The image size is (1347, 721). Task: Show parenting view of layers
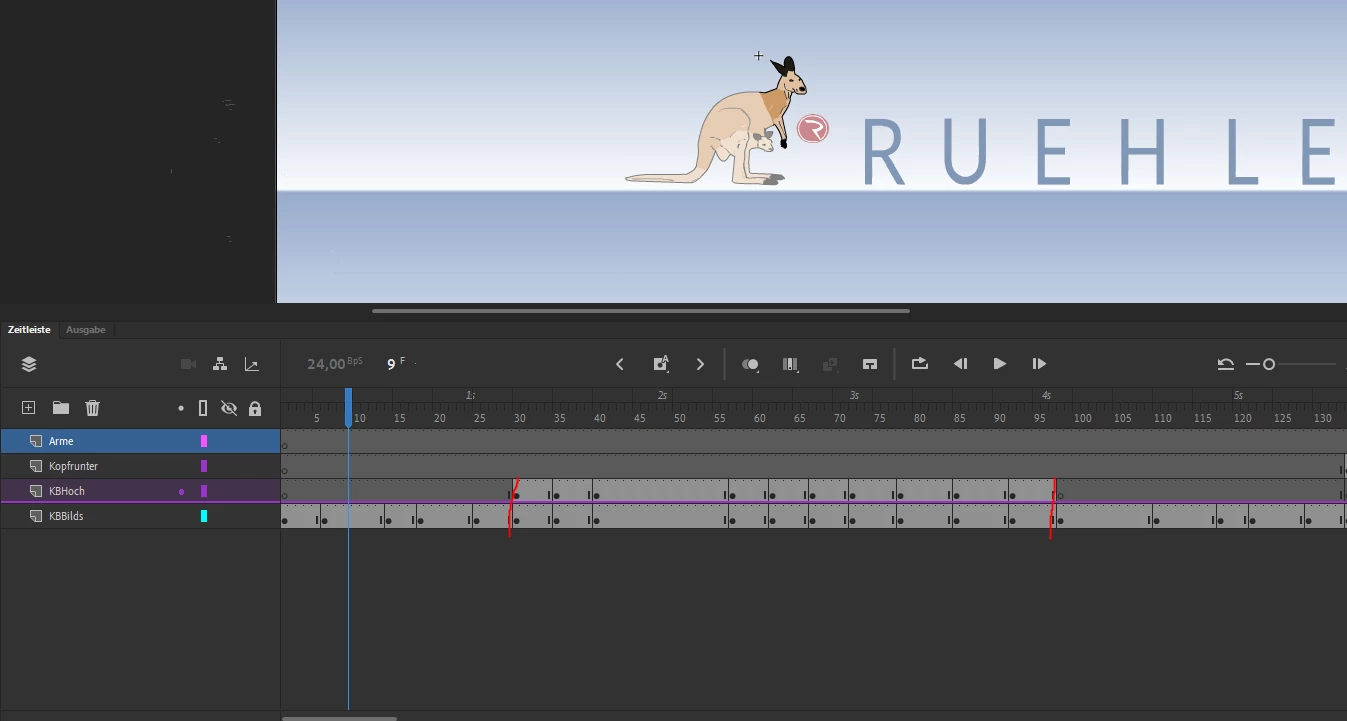point(220,364)
